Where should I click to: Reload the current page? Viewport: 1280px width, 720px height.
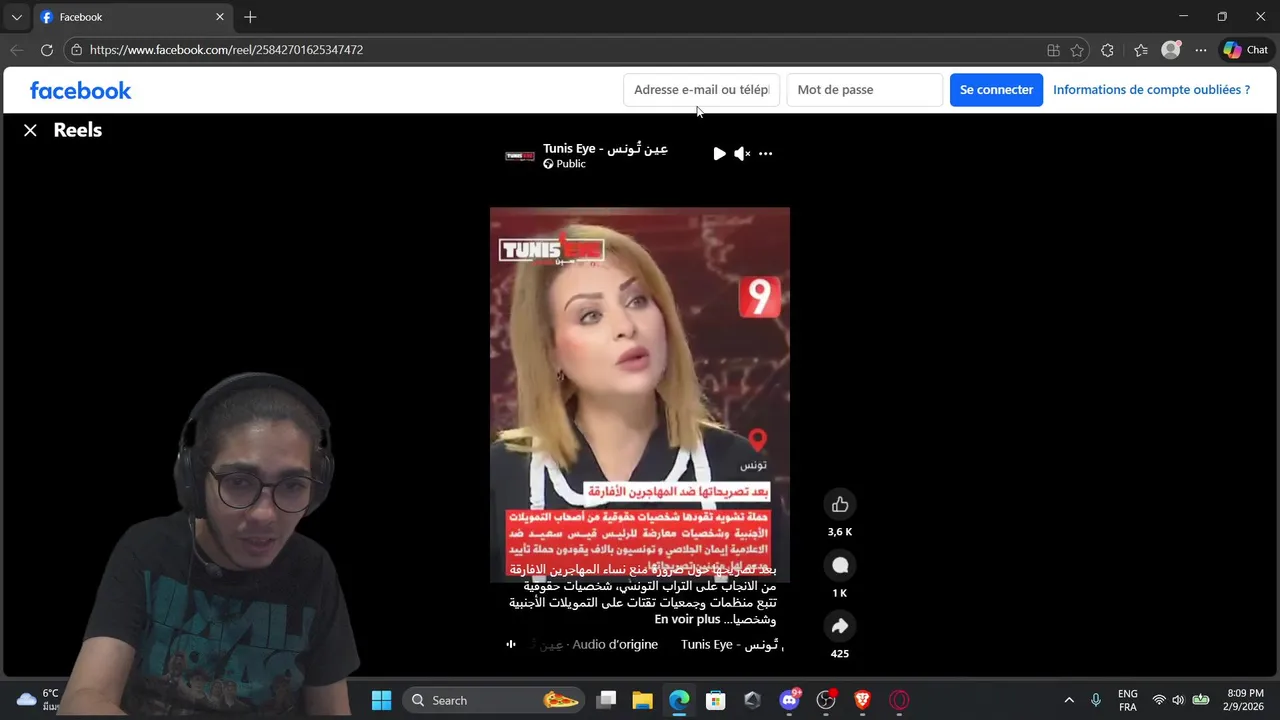click(47, 50)
